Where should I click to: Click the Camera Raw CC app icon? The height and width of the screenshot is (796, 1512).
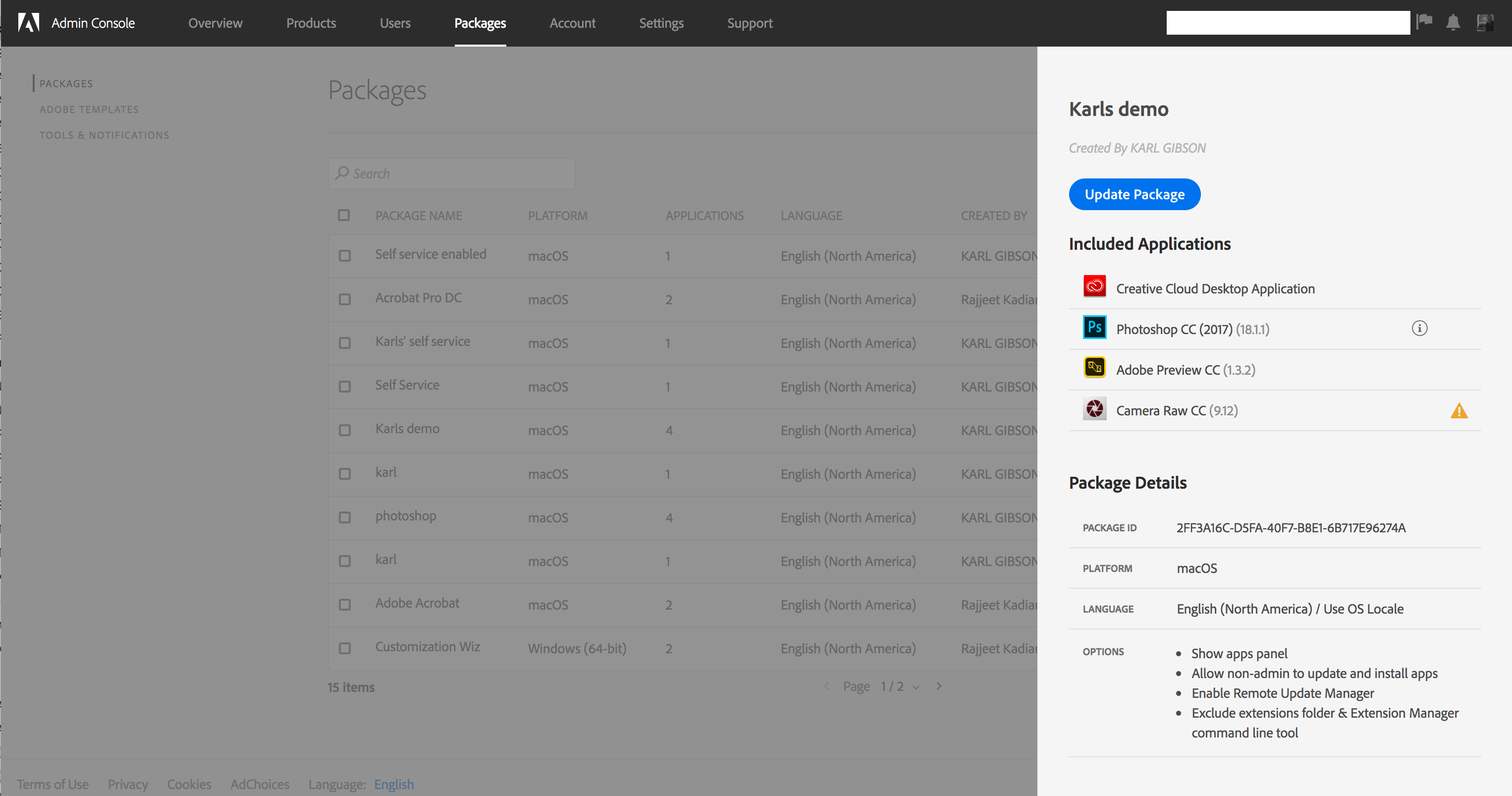pos(1095,408)
